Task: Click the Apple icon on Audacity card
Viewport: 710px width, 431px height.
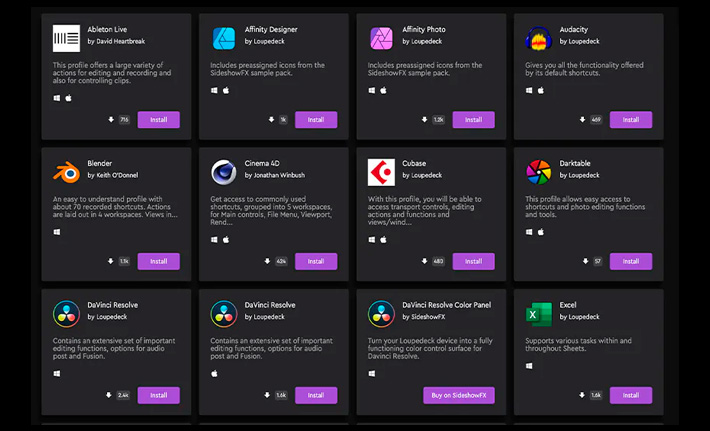Action: (x=541, y=90)
